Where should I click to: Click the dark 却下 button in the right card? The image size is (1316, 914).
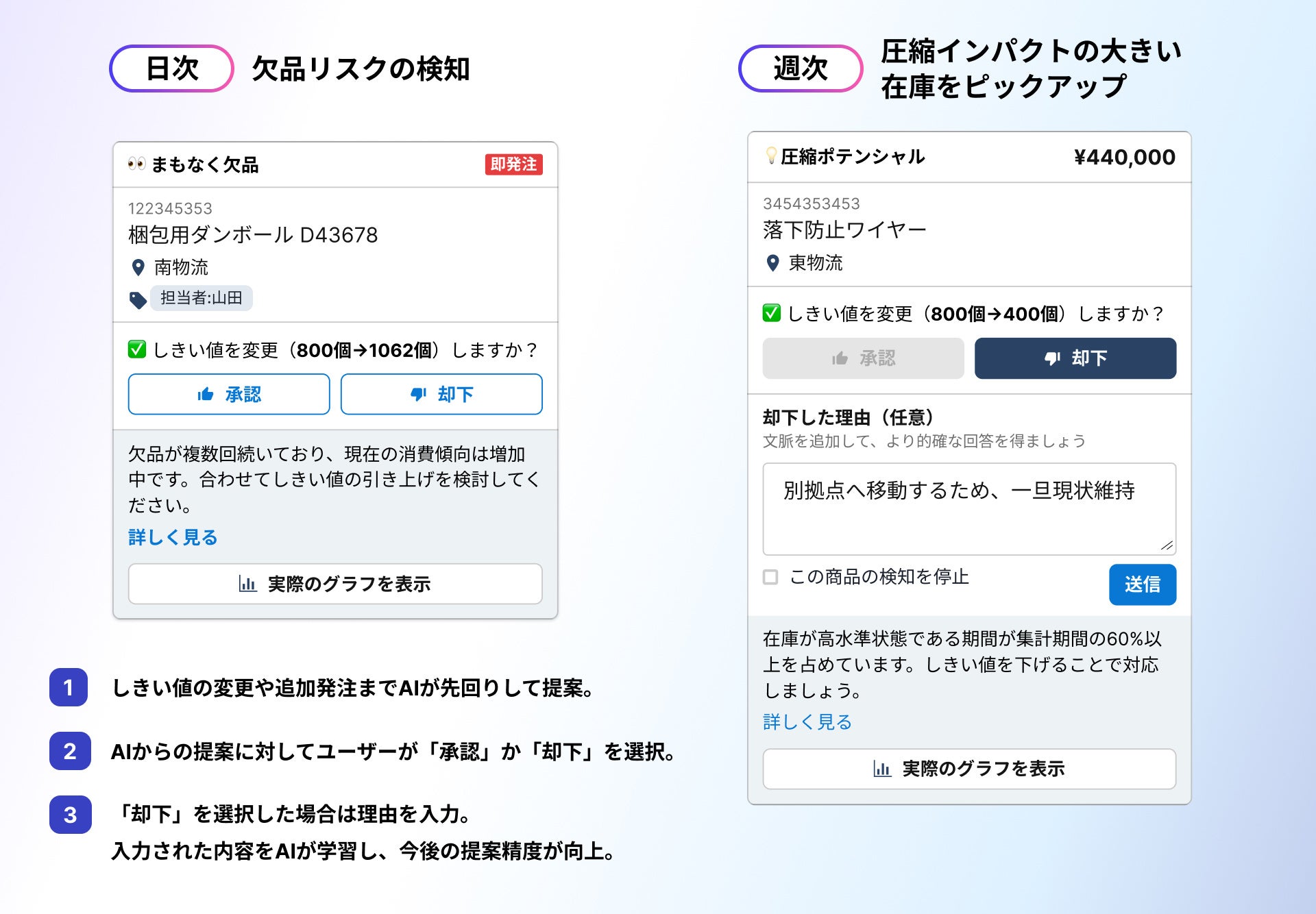coord(1075,358)
